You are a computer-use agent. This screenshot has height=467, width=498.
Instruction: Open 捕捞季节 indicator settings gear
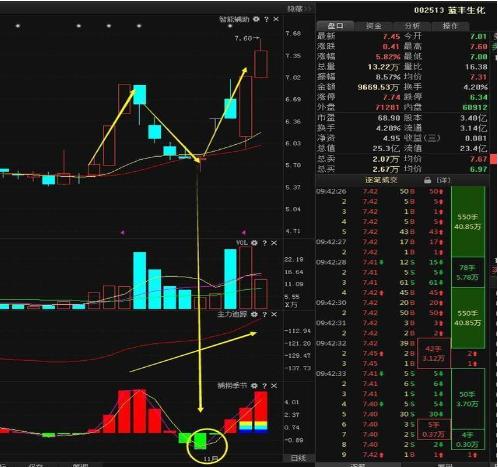(254, 385)
